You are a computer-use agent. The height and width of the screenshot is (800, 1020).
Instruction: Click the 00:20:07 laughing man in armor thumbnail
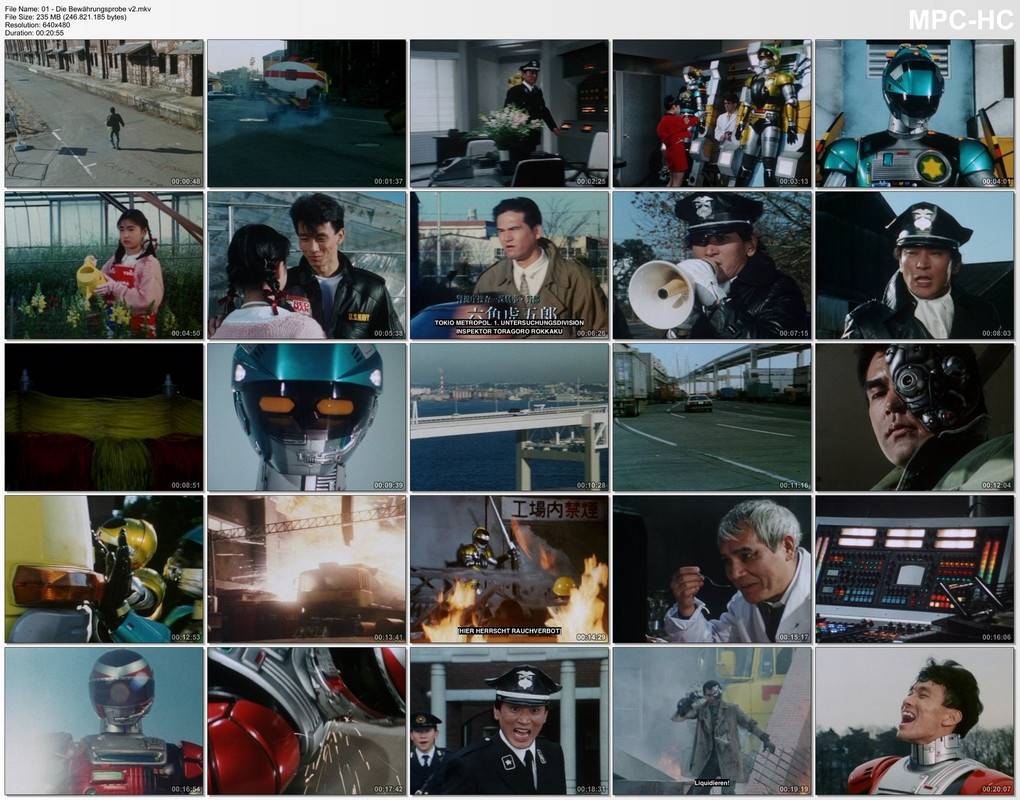(x=915, y=721)
